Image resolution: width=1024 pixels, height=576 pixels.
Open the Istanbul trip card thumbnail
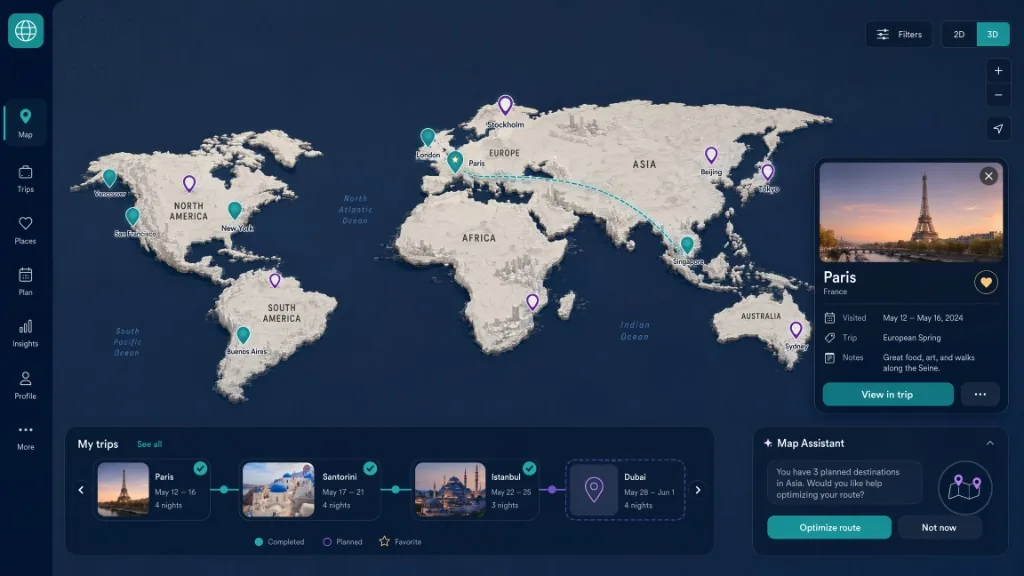(450, 490)
